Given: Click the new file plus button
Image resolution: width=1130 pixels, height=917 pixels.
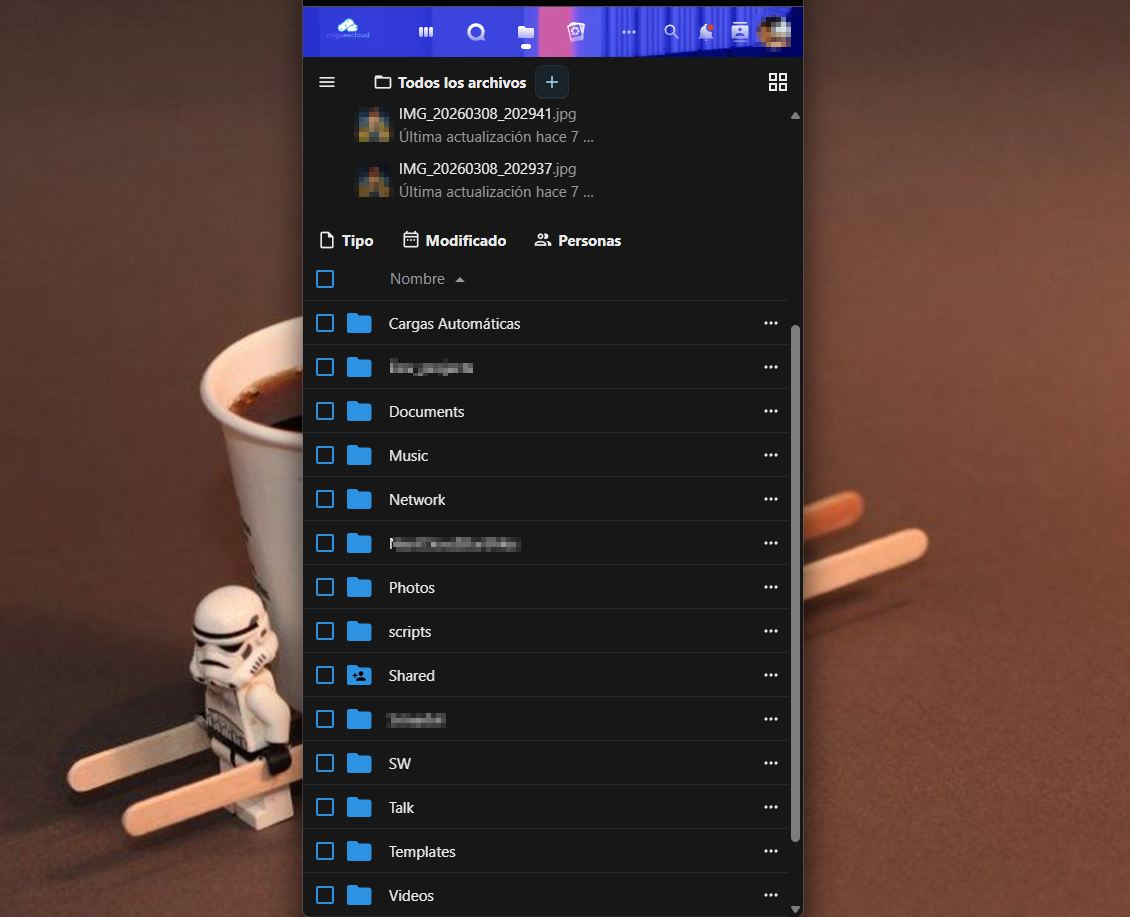Looking at the screenshot, I should 552,82.
